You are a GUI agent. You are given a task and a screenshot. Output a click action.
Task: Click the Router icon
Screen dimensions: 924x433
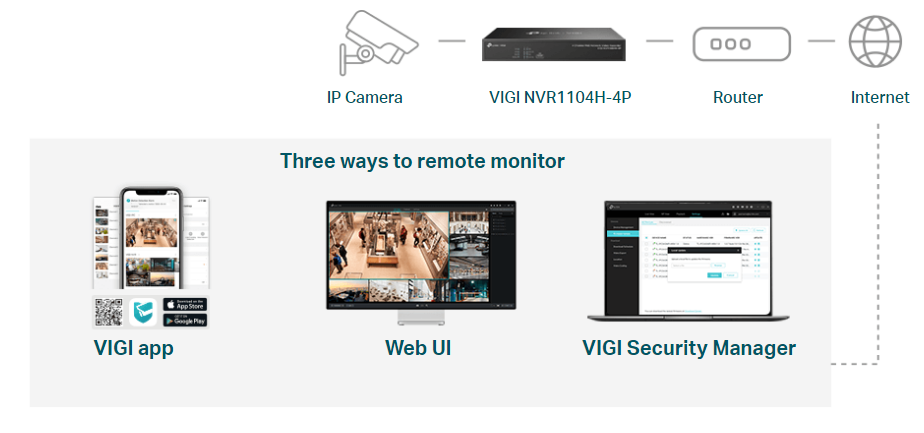741,44
